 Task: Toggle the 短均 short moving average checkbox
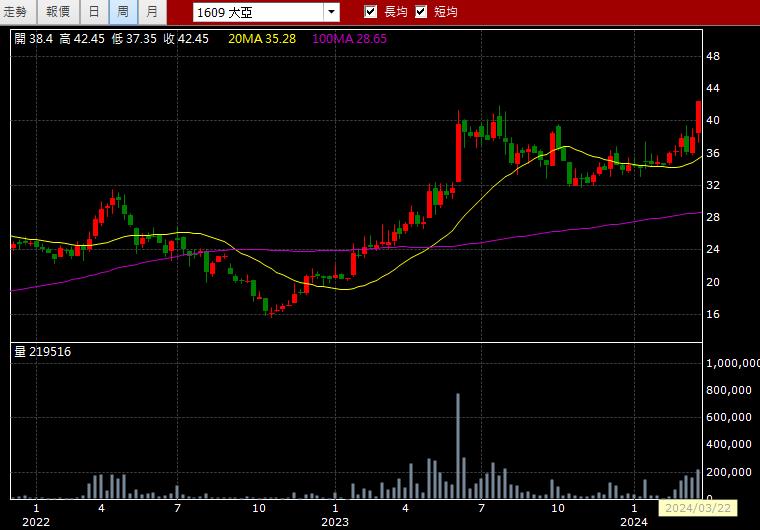click(x=421, y=12)
